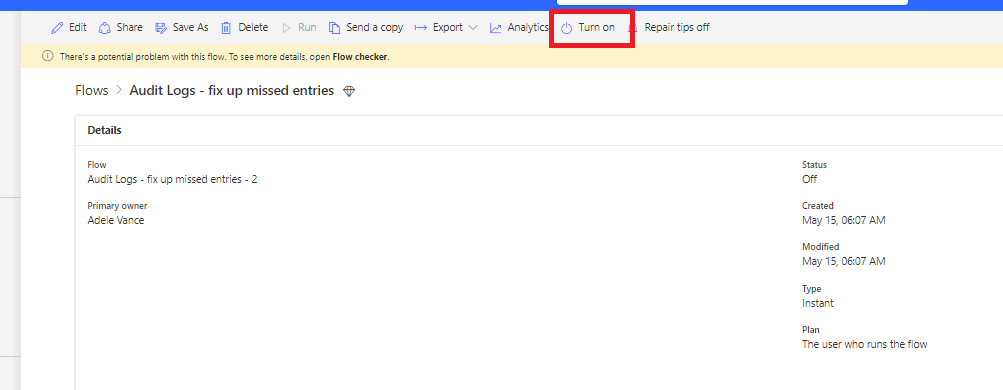Click the info icon in warning banner
Image resolution: width=1003 pixels, height=390 pixels.
pyautogui.click(x=47, y=56)
